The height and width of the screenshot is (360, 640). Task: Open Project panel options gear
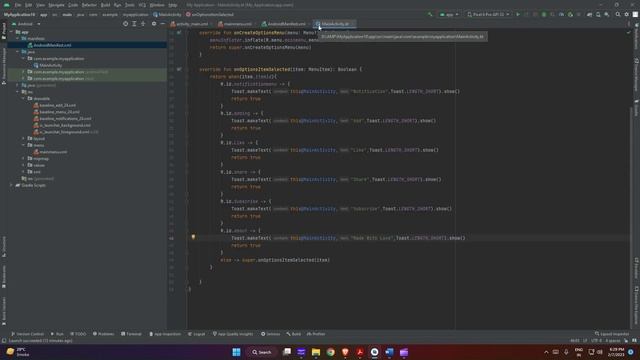tap(154, 24)
